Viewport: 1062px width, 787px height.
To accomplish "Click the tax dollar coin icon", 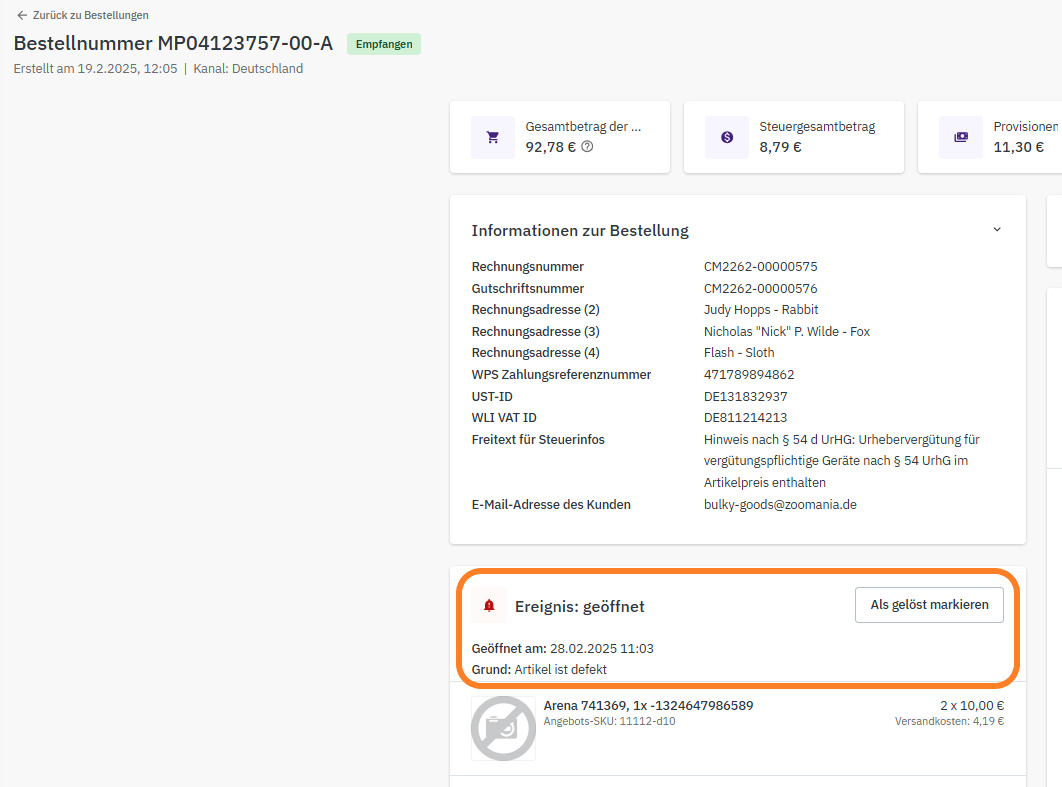I will 727,137.
